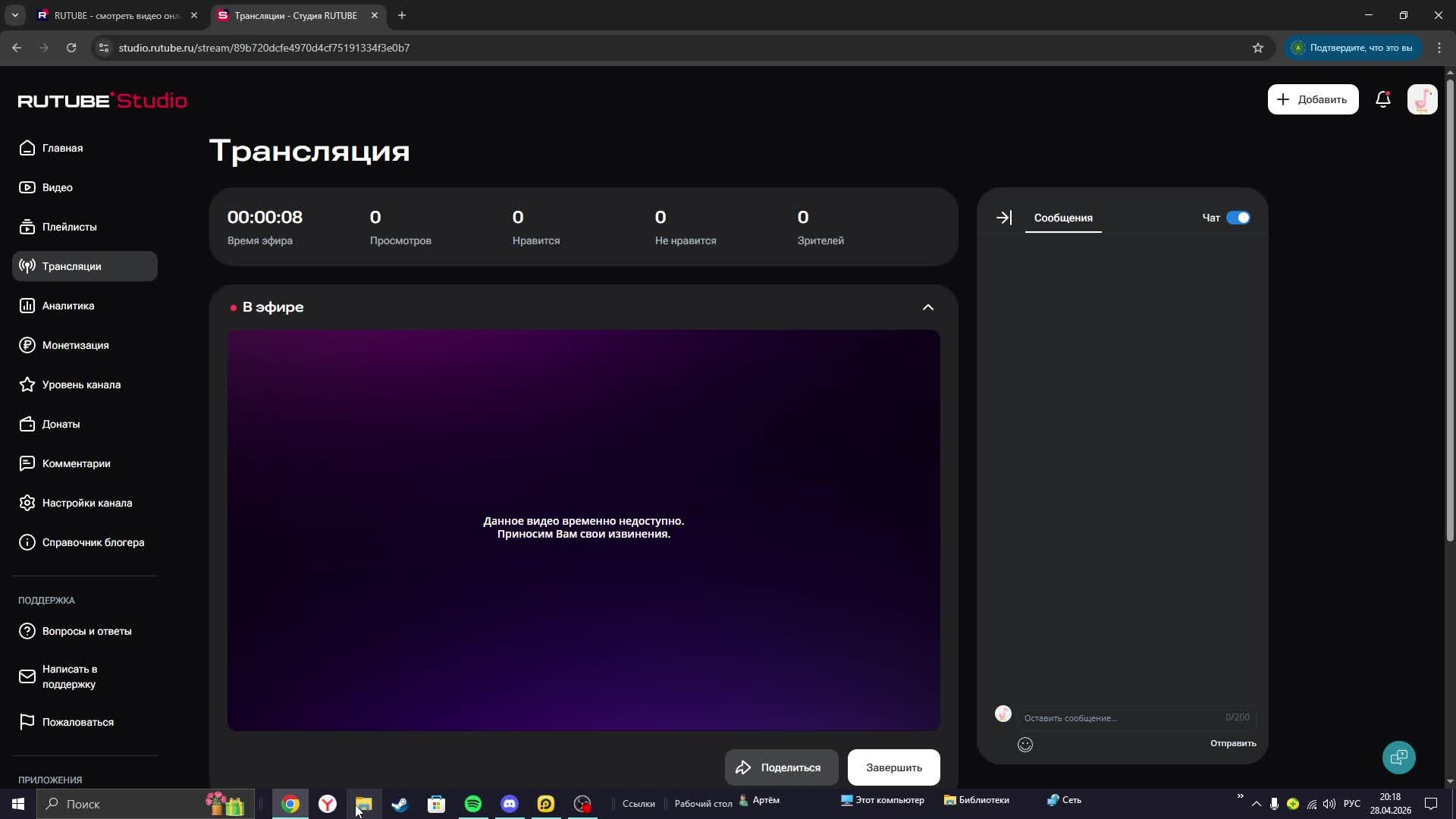Switch to the RUTUBE browser tab

point(118,15)
